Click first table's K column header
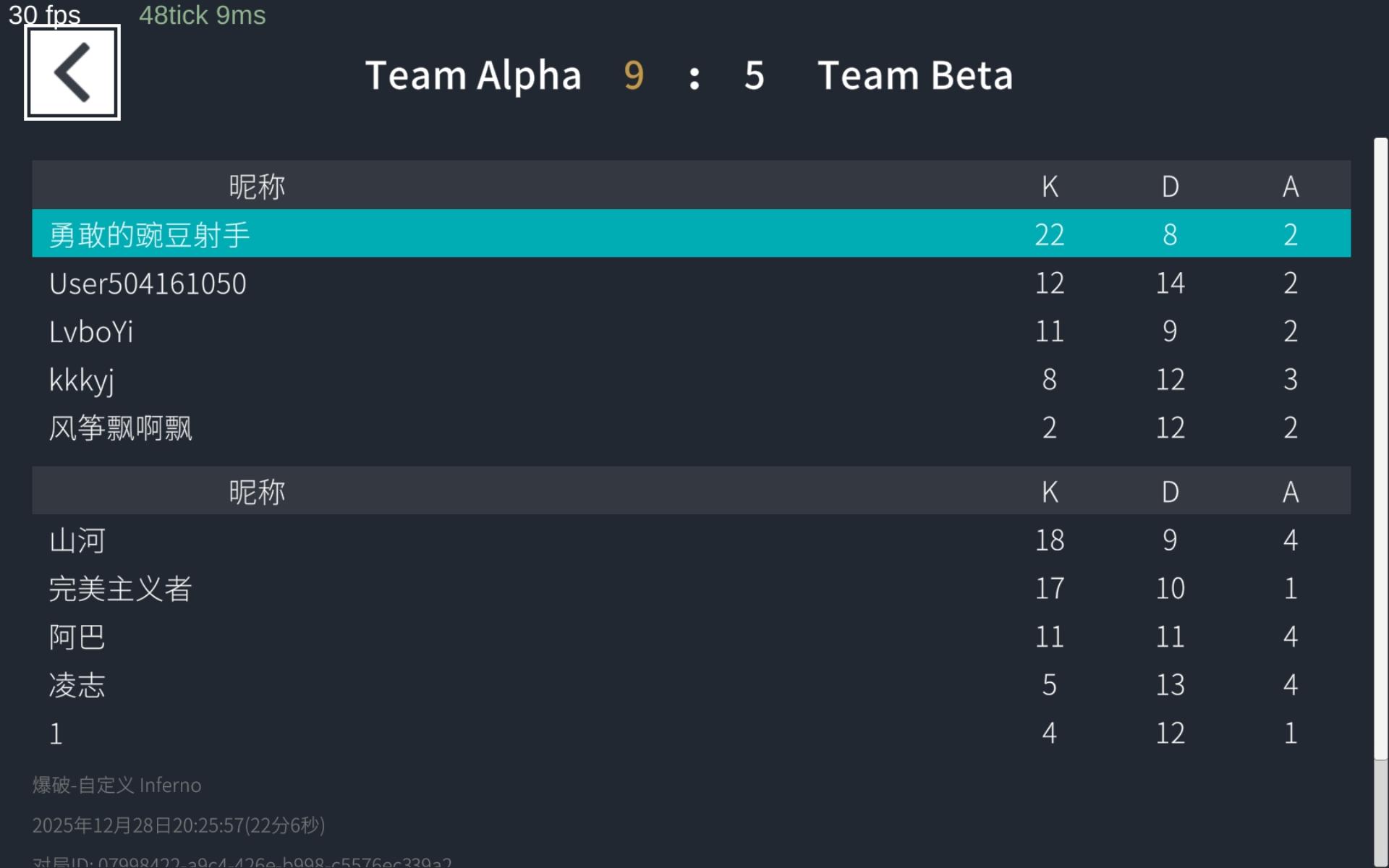1389x868 pixels. (1050, 186)
